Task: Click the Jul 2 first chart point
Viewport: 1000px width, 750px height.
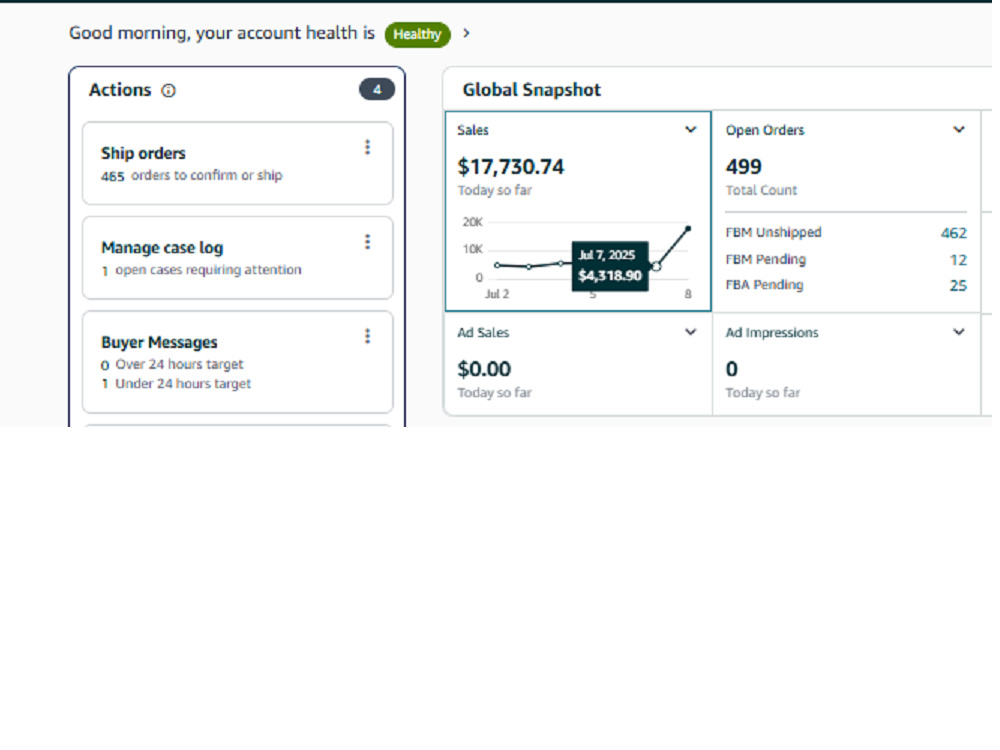Action: click(497, 265)
